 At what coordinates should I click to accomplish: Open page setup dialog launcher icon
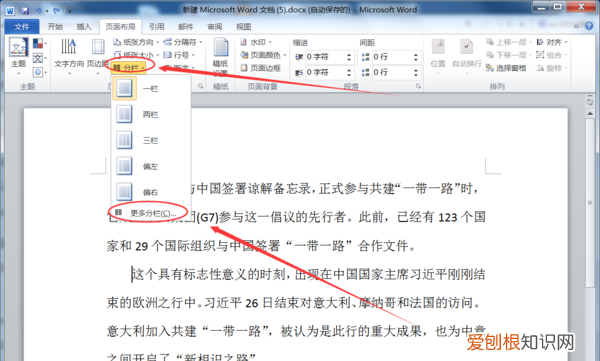pos(200,87)
